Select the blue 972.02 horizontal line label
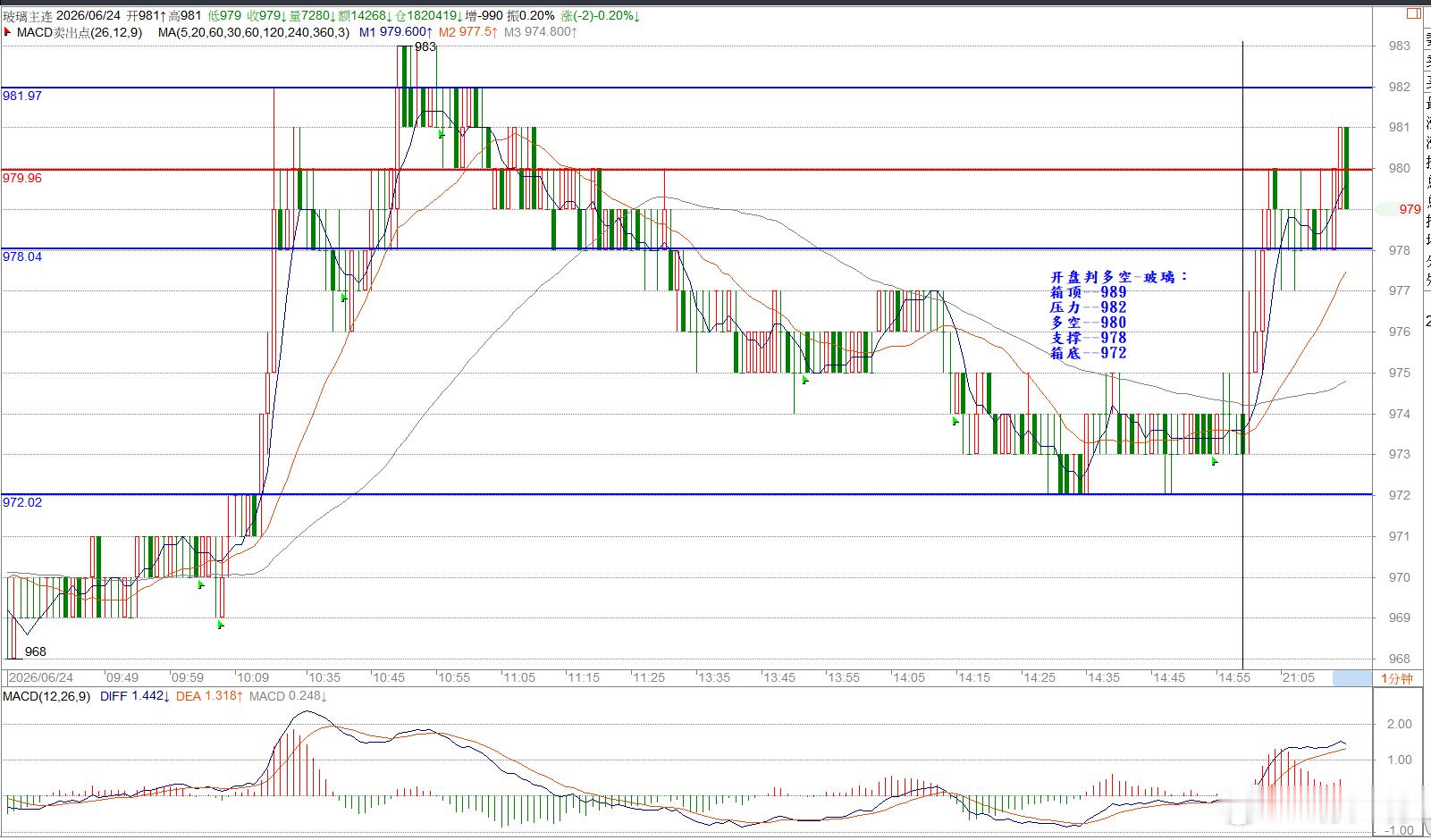Screen dimensions: 1431x840 click(x=22, y=502)
